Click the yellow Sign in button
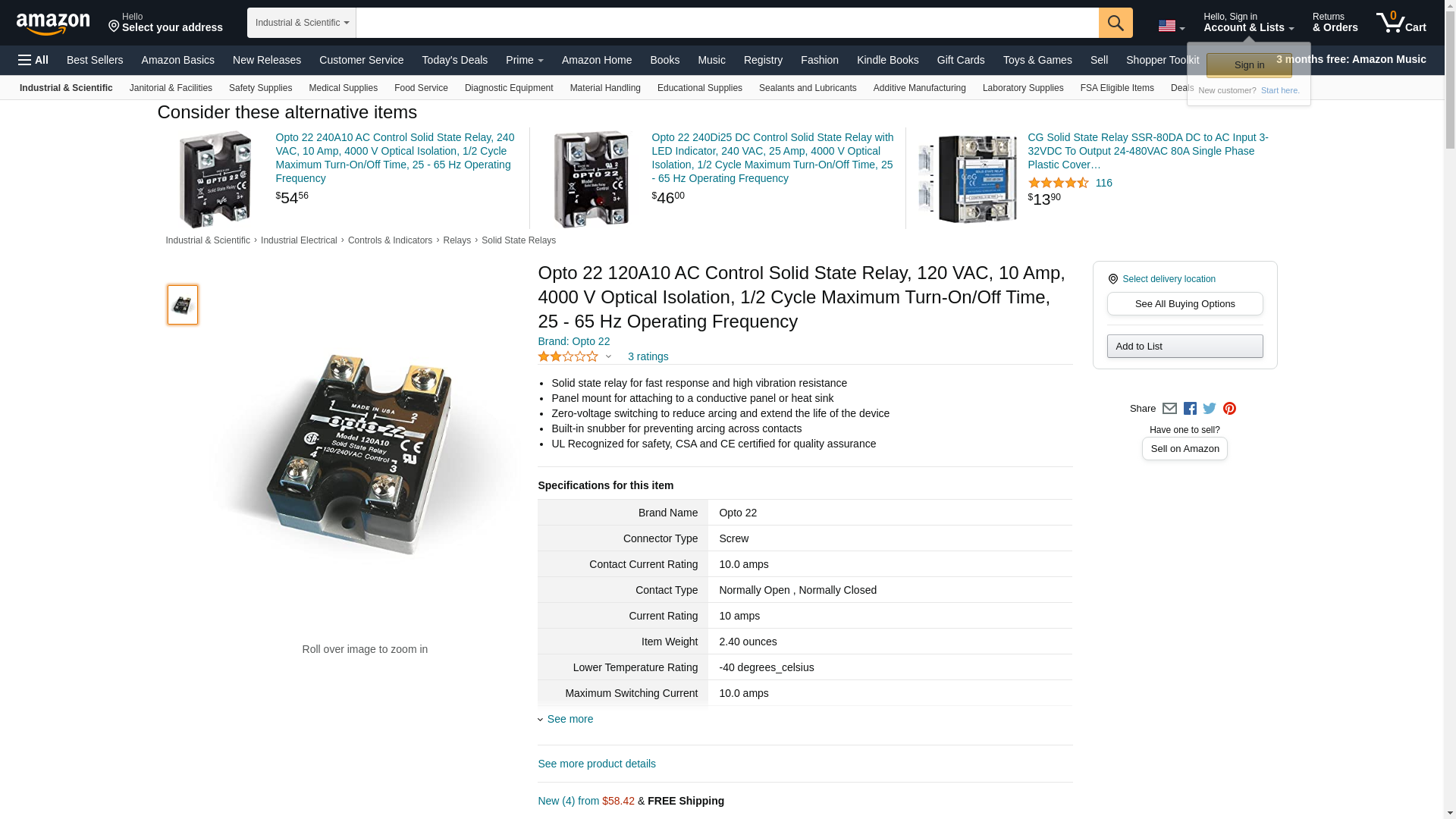 click(x=1248, y=65)
